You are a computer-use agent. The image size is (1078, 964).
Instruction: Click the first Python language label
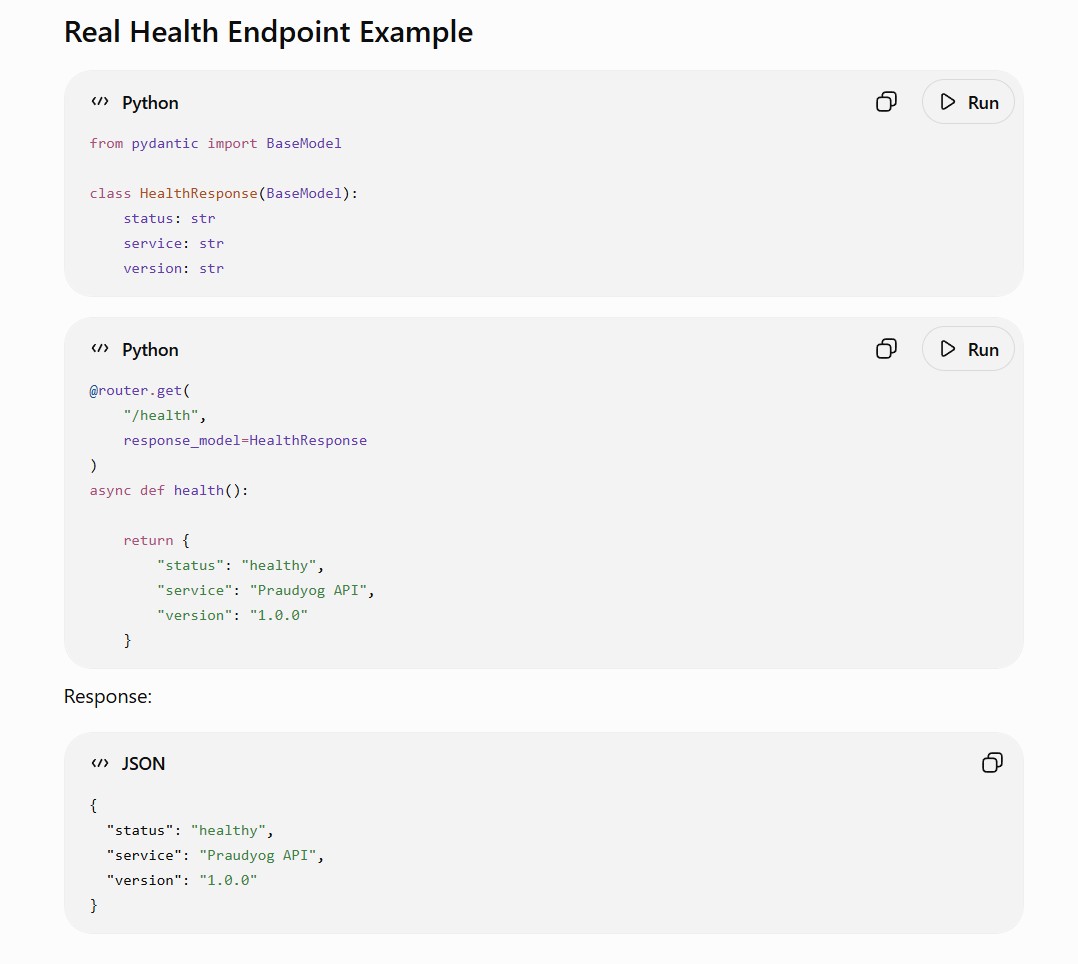coord(150,103)
